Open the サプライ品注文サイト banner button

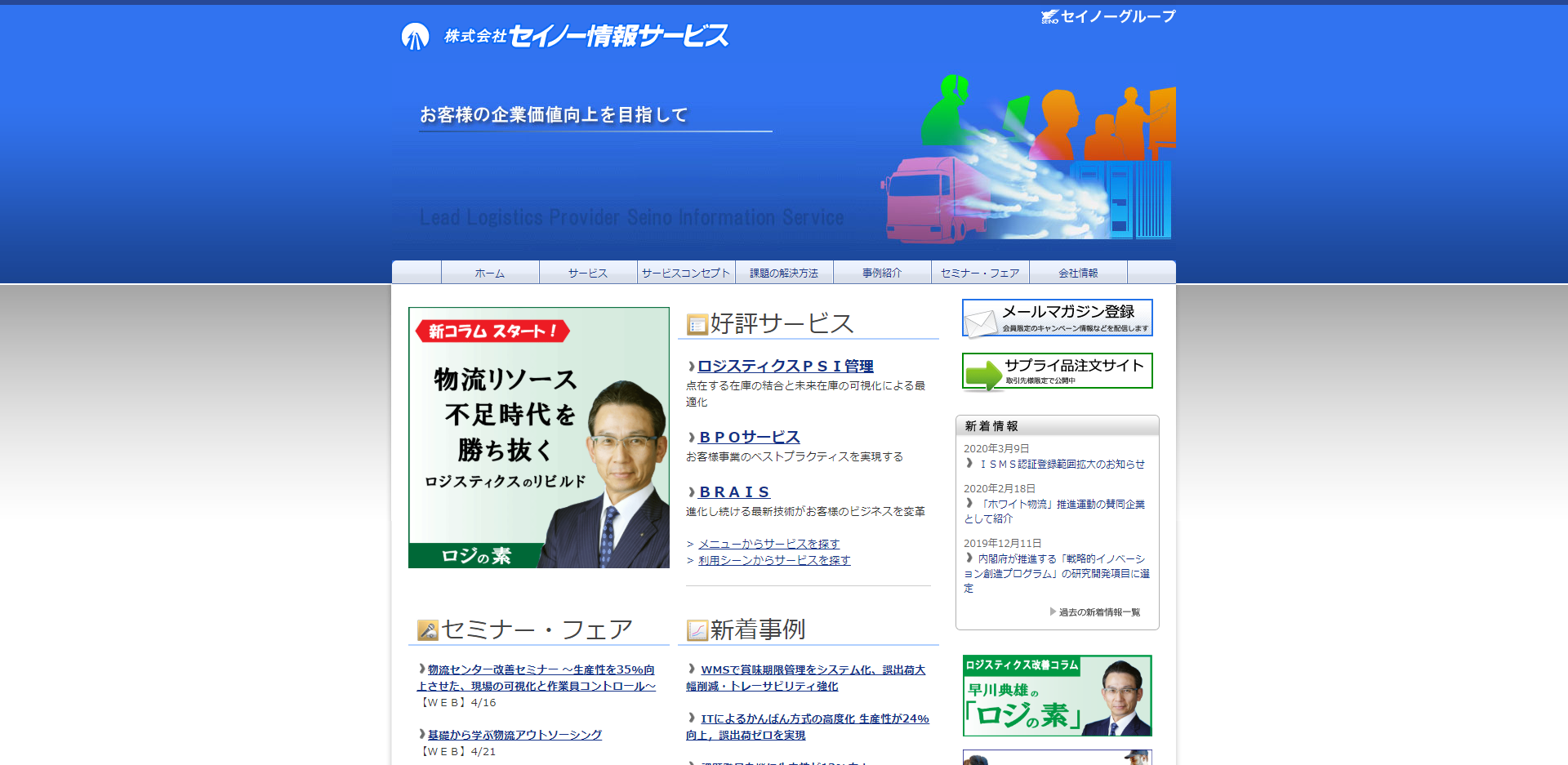pos(1058,371)
